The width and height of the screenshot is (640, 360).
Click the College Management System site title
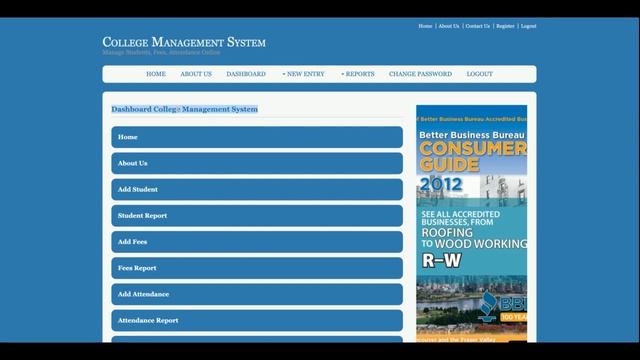184,42
